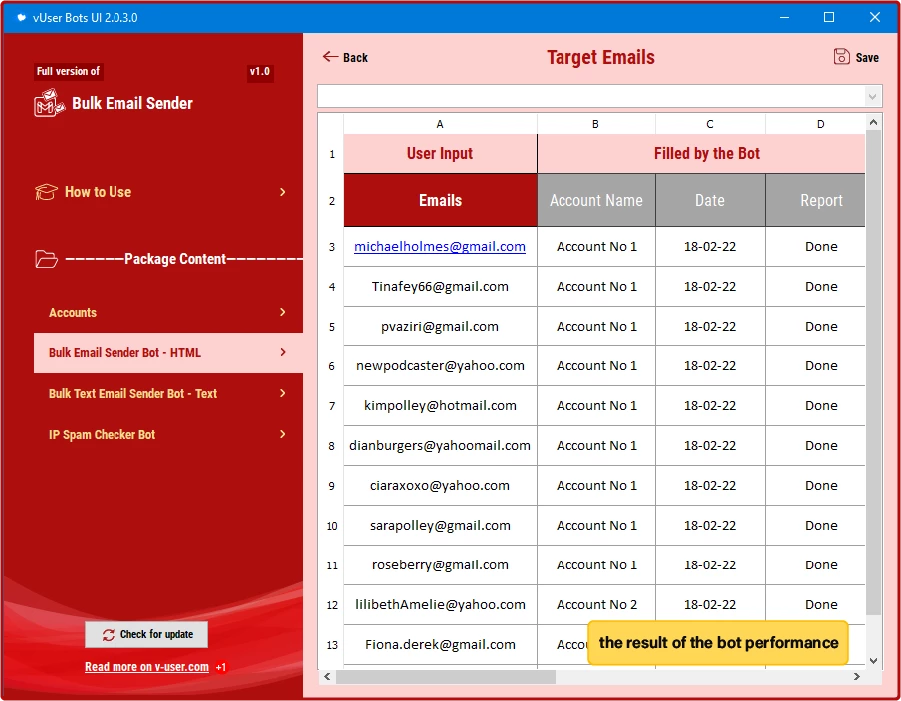The width and height of the screenshot is (901, 701).
Task: Click the horizontal scrollbar thumb
Action: tap(446, 677)
